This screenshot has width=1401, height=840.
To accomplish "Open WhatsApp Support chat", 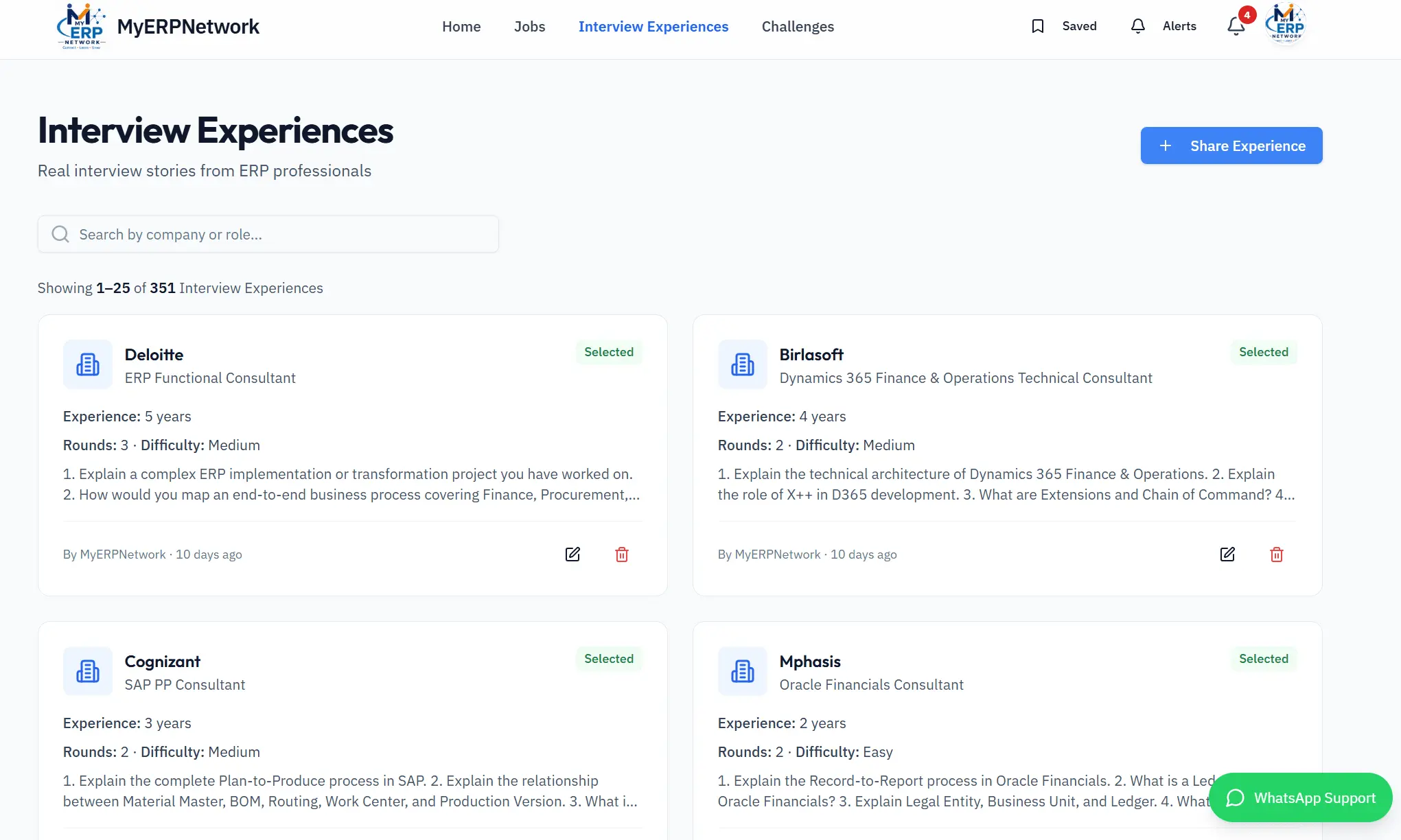I will 1301,797.
